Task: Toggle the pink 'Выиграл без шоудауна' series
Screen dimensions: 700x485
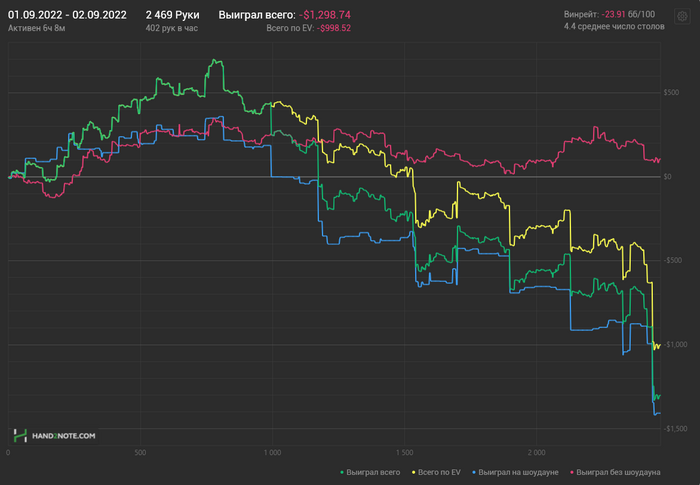Action: 615,472
